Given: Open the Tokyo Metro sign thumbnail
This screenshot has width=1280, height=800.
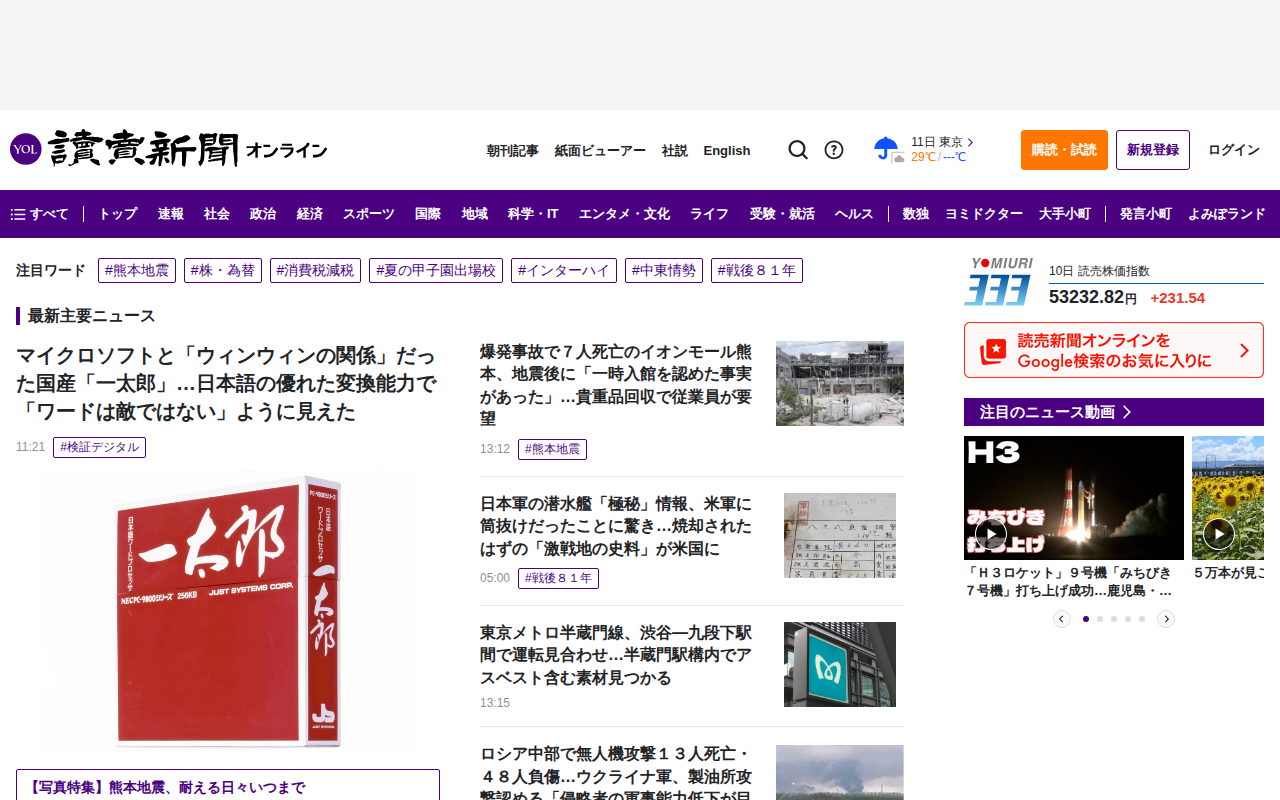Looking at the screenshot, I should [x=840, y=664].
